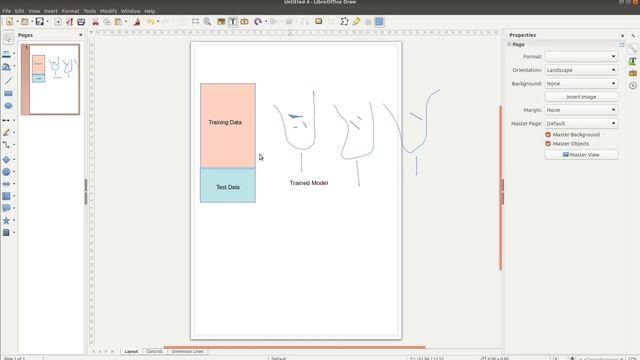Viewport: 640px width, 360px height.
Task: Click the Rotate toolbar icon
Action: click(x=258, y=22)
